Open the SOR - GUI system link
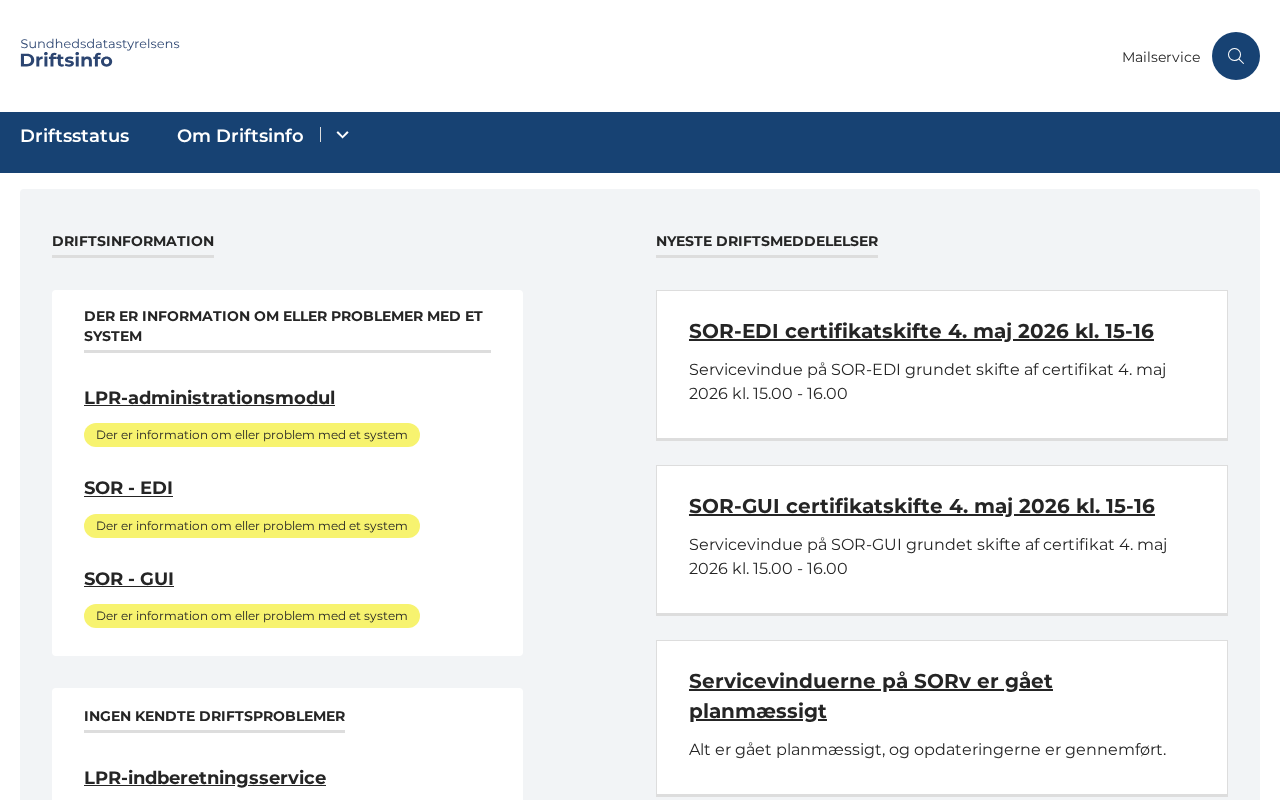The height and width of the screenshot is (800, 1280). pyautogui.click(x=129, y=579)
